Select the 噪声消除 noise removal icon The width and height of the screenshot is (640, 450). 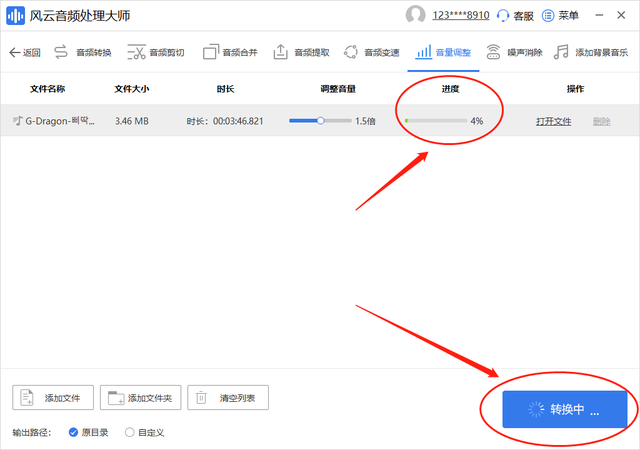click(493, 52)
